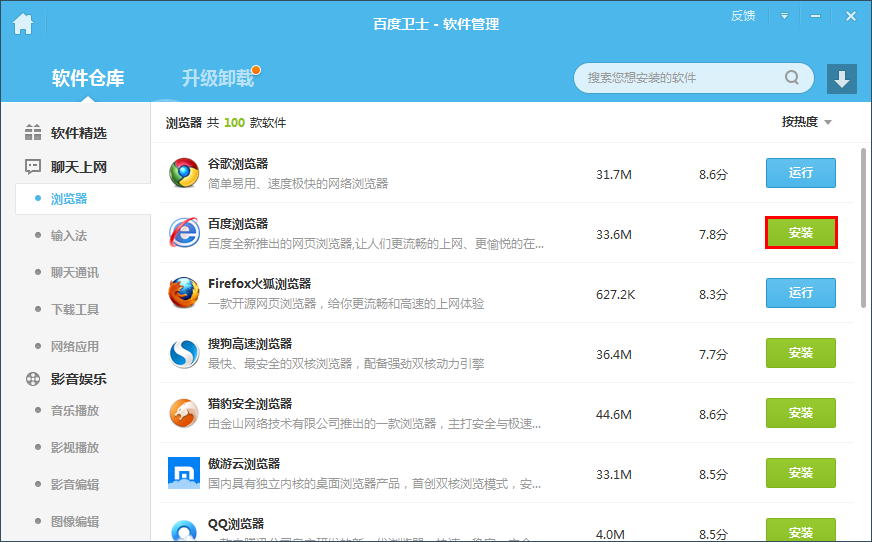
Task: Select 聊天通讯 in the sidebar
Action: [75, 272]
